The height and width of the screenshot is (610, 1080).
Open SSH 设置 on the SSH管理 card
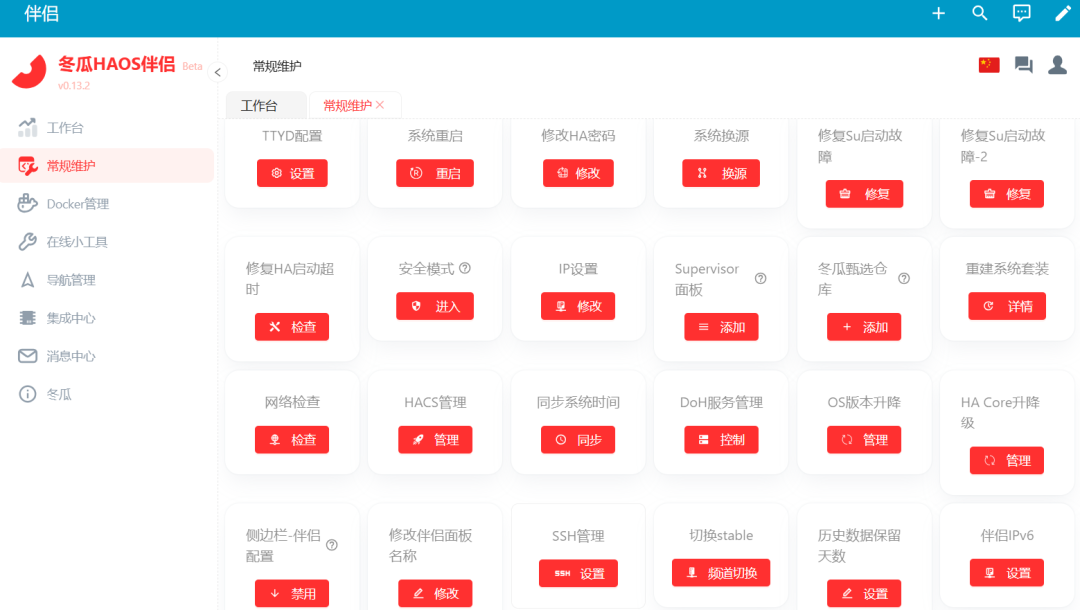coord(578,573)
